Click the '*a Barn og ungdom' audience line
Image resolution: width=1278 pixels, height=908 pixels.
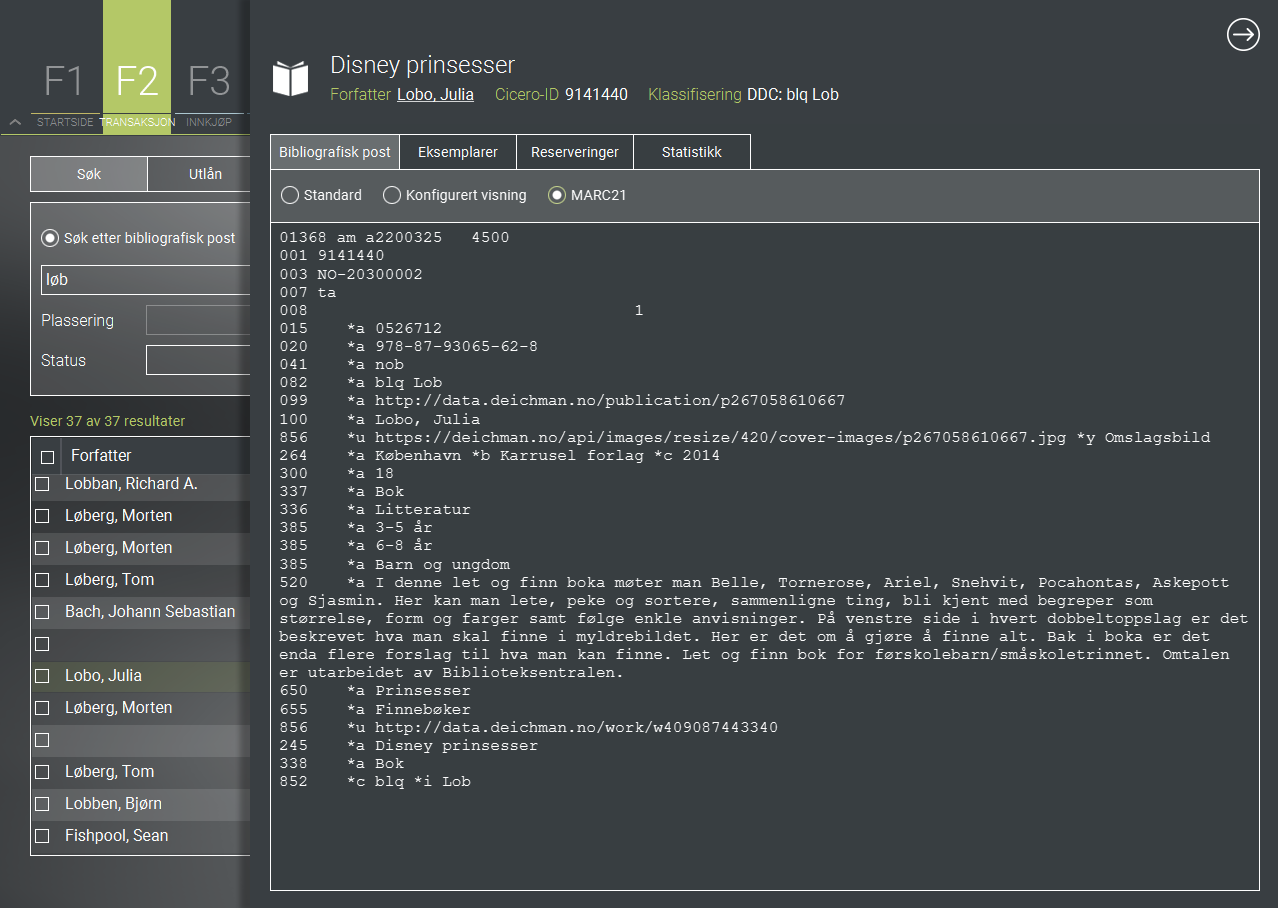[x=428, y=565]
